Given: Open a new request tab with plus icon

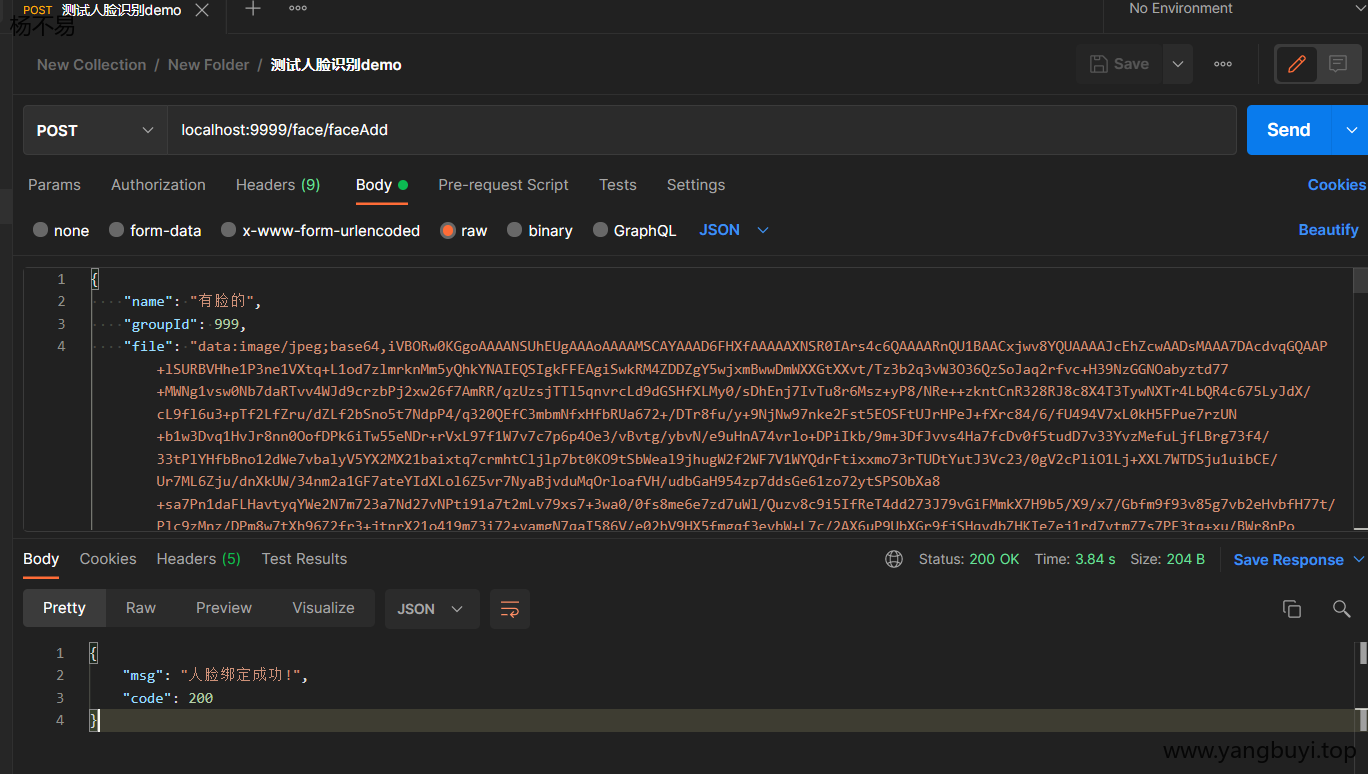Looking at the screenshot, I should (x=253, y=9).
